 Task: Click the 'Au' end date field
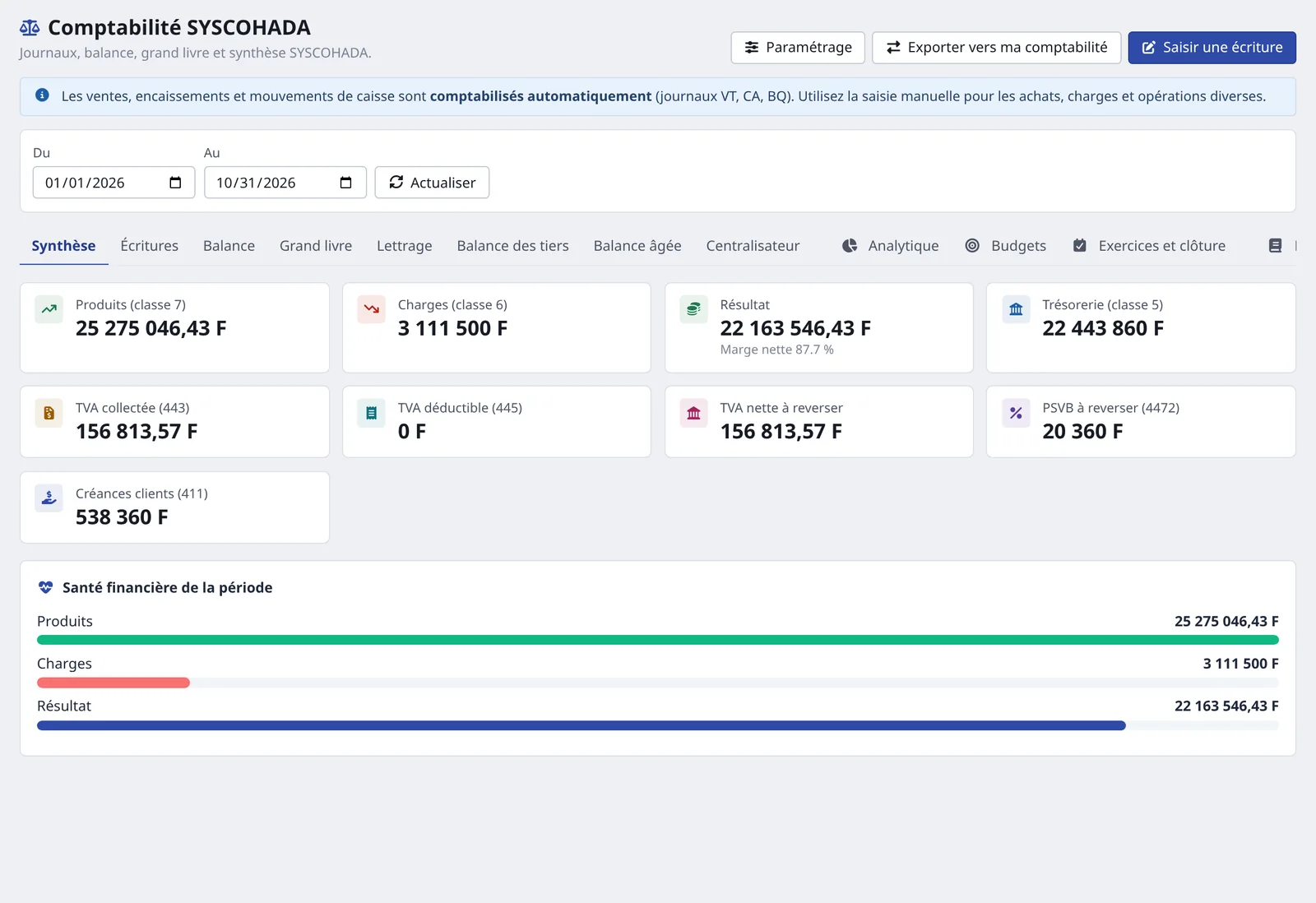tap(285, 183)
